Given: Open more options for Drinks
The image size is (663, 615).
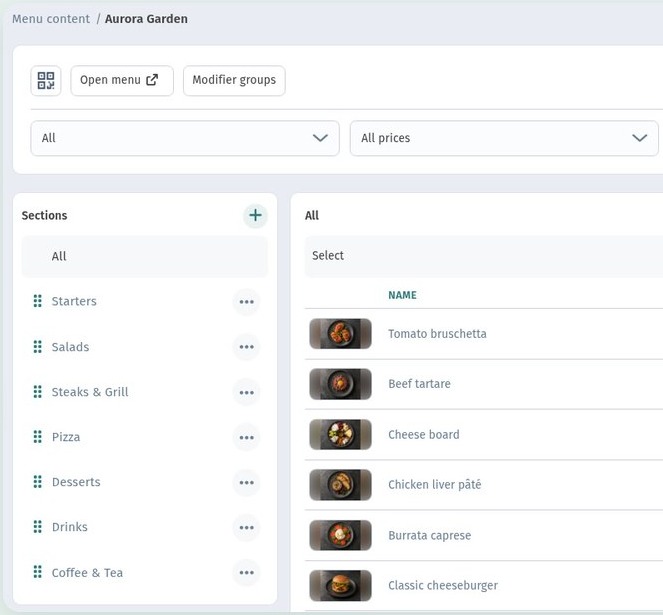Looking at the screenshot, I should (x=246, y=527).
